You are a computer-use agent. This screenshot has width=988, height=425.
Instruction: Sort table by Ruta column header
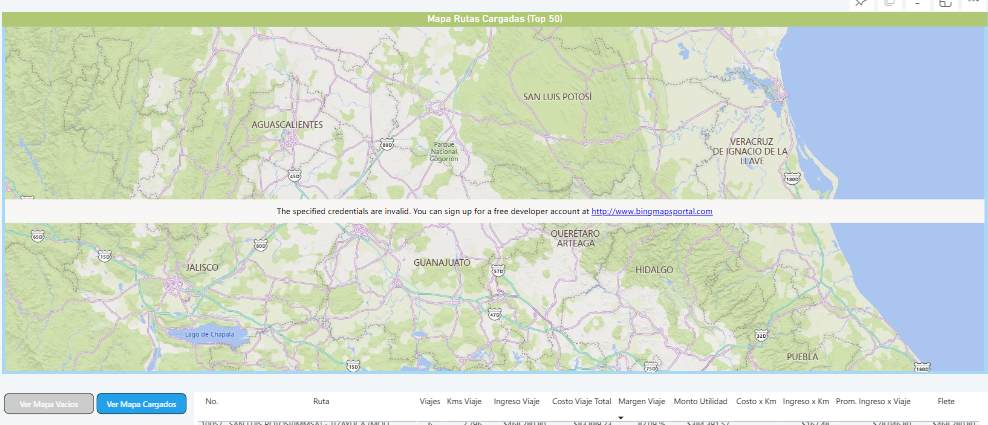[x=321, y=402]
